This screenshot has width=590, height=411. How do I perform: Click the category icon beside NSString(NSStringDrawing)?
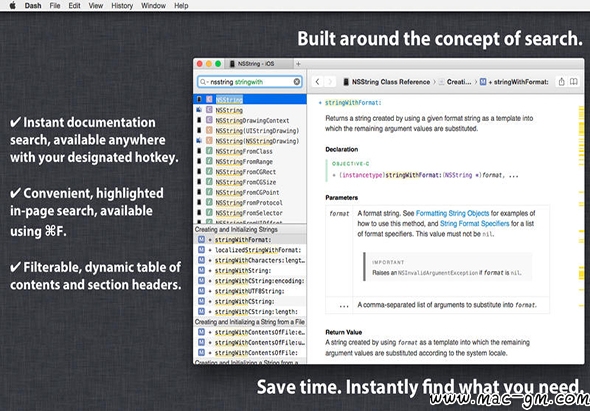click(x=209, y=140)
